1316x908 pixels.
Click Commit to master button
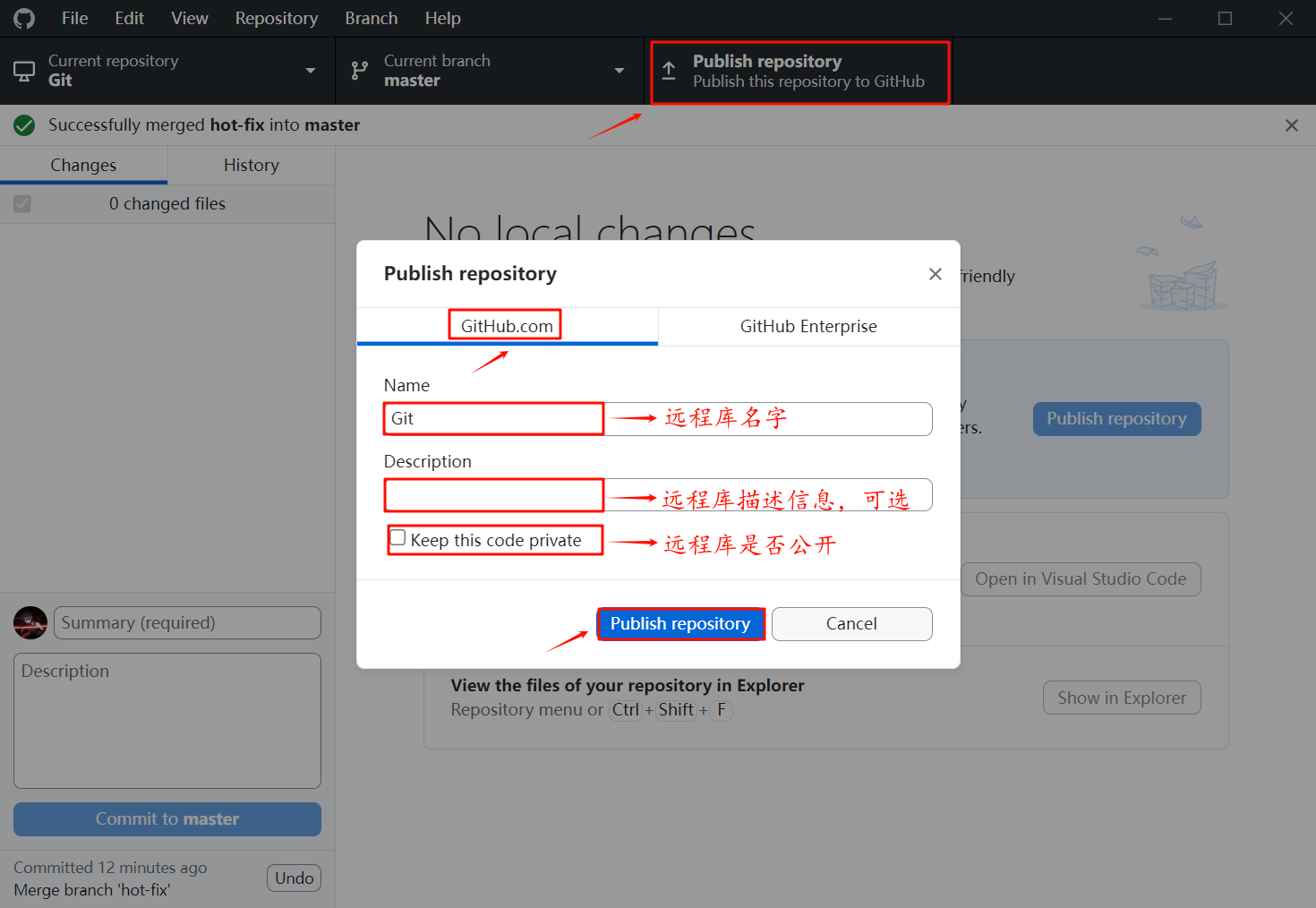pos(167,819)
